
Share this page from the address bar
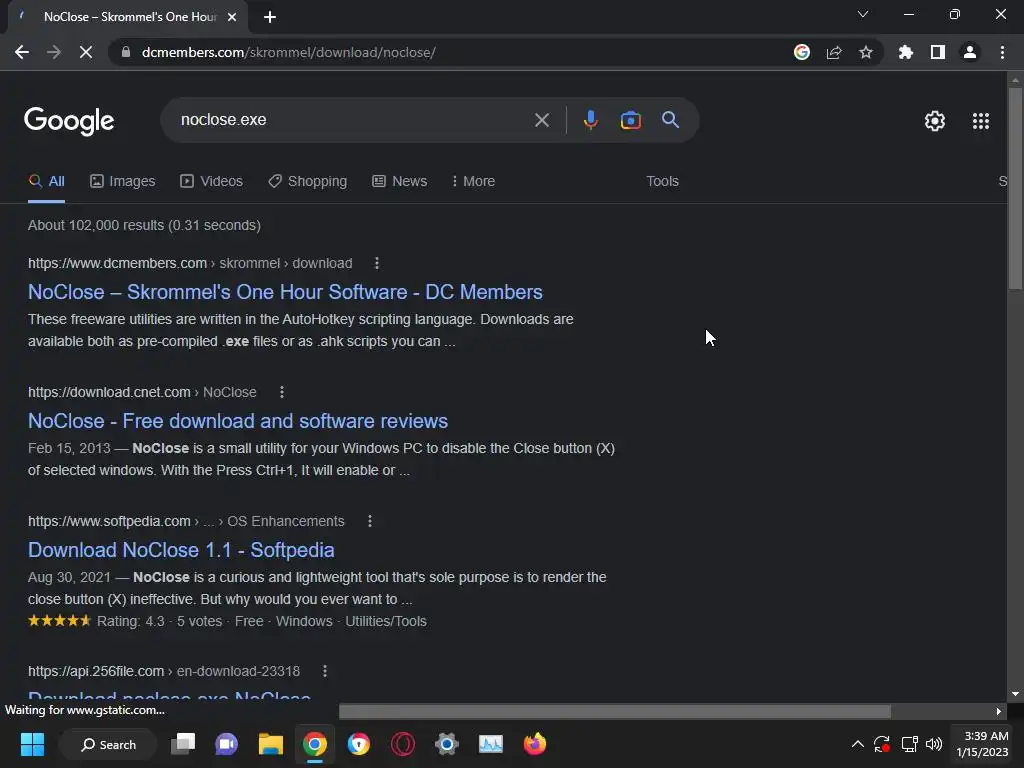coord(834,52)
